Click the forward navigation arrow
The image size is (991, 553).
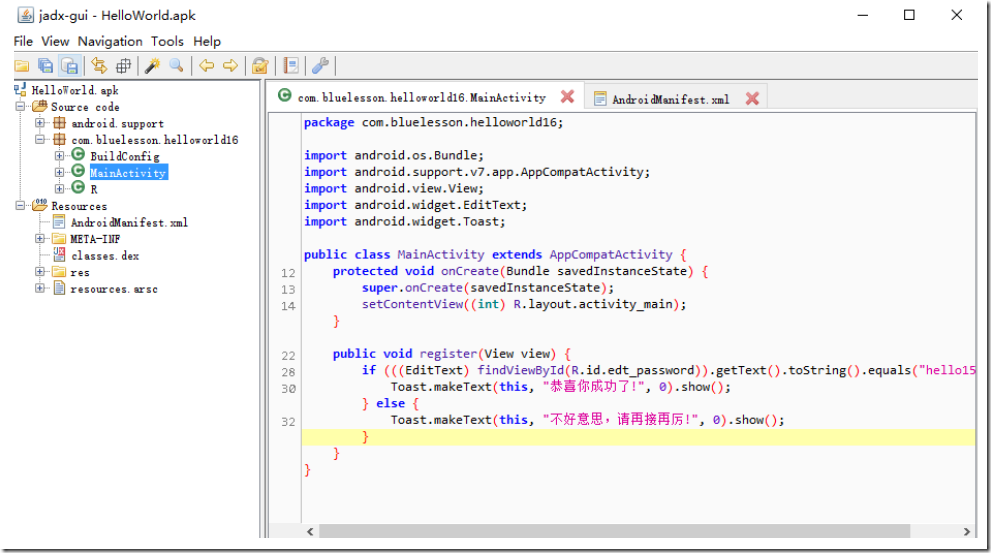[x=230, y=66]
